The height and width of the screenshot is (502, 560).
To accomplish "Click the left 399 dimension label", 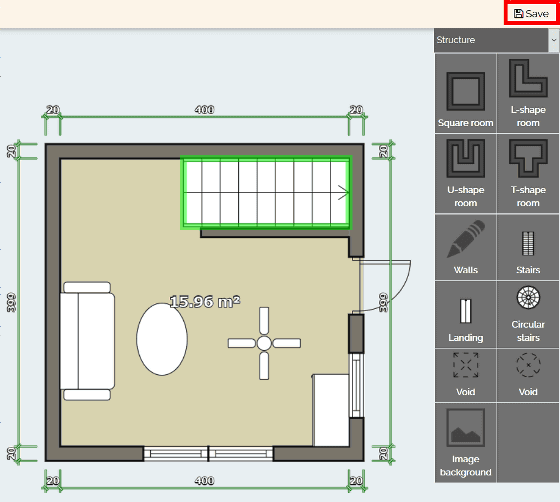I will 12,303.
